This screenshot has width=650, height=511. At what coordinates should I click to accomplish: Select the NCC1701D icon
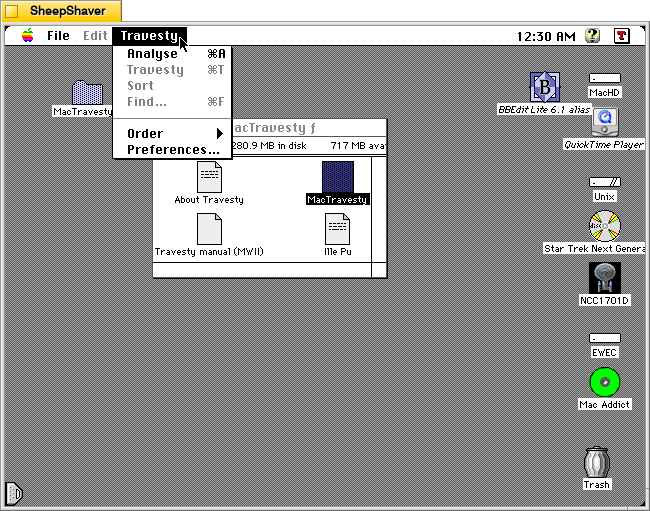(x=605, y=278)
